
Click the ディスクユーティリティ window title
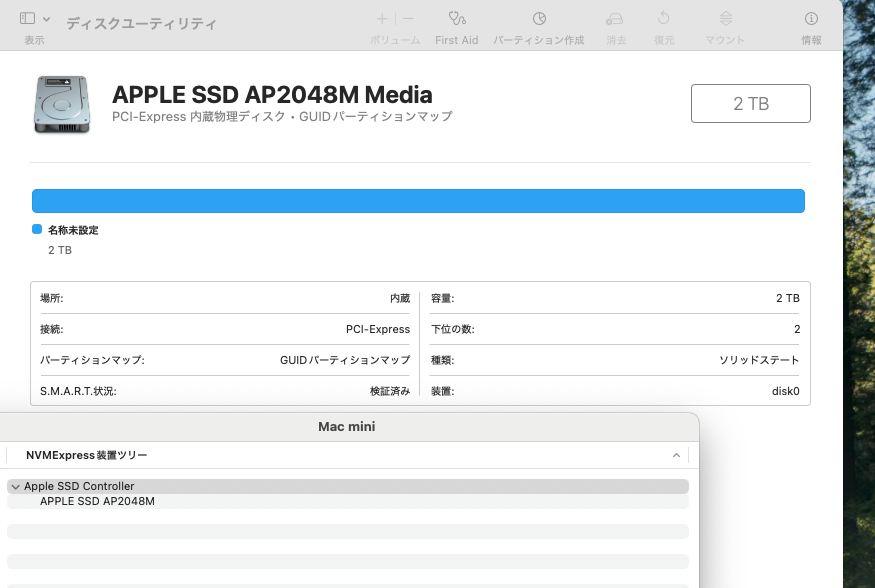click(141, 23)
